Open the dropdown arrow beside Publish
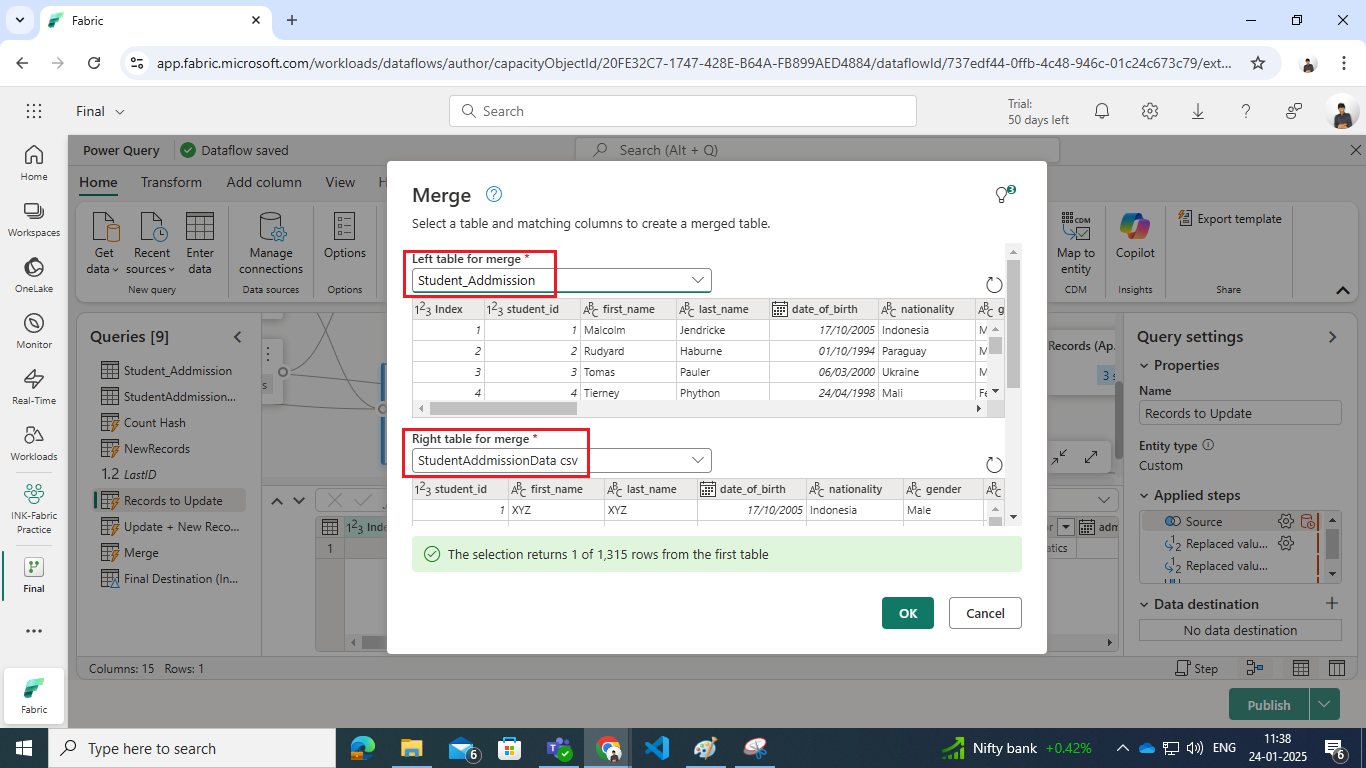The image size is (1366, 768). 1325,704
